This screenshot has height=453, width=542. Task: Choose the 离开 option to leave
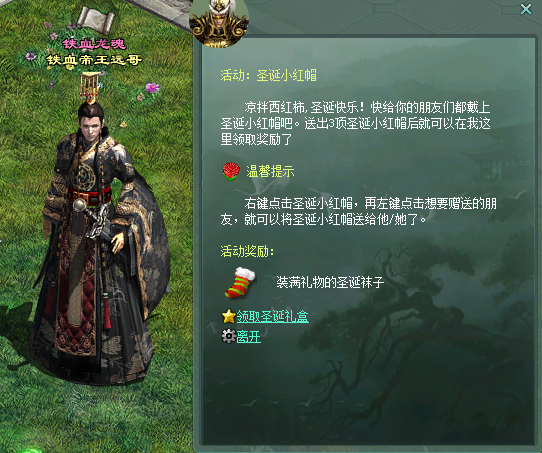pyautogui.click(x=249, y=336)
